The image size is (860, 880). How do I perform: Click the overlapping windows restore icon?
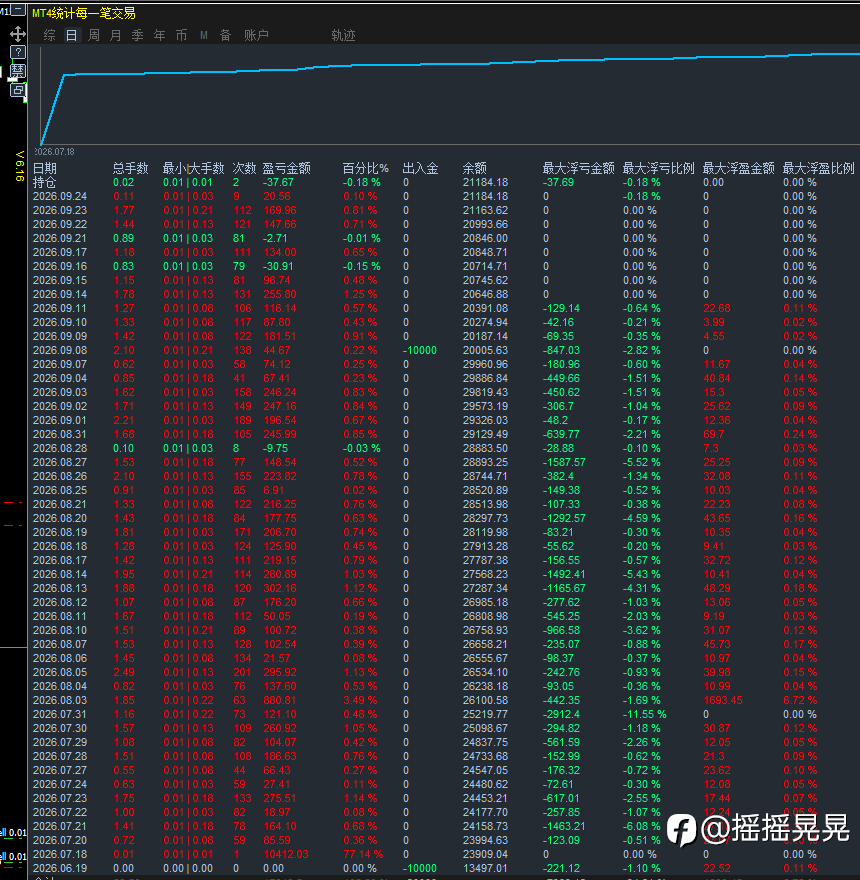pos(18,90)
